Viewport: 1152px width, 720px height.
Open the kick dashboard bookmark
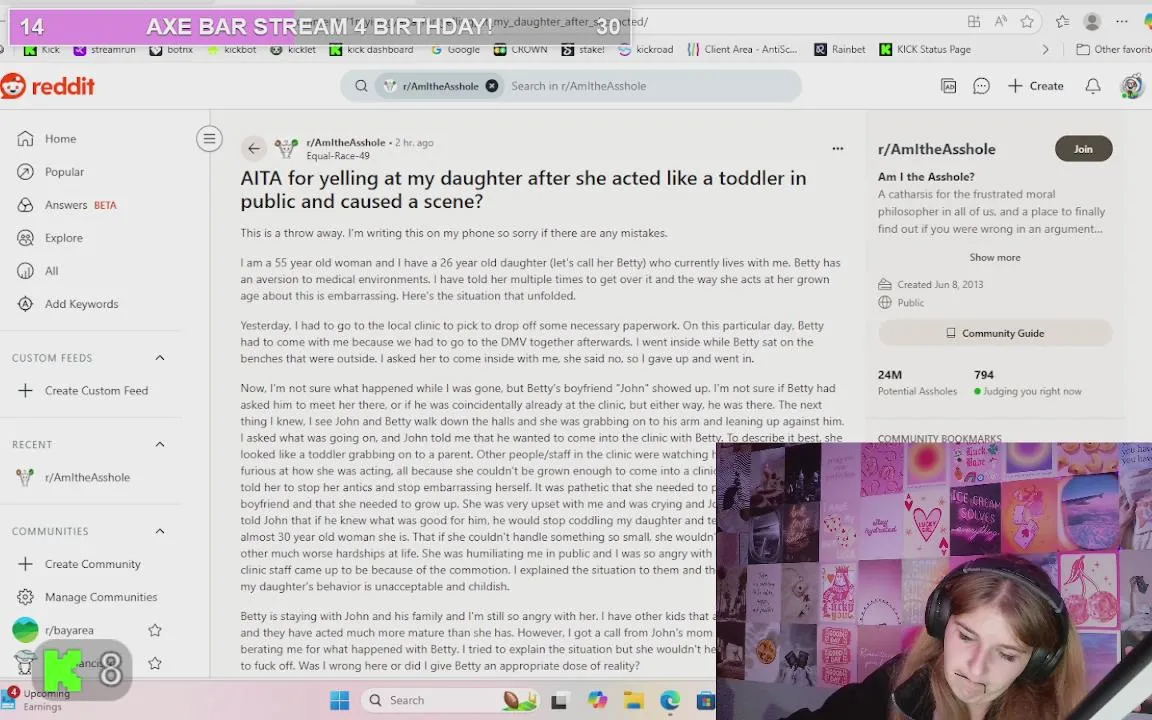372,49
